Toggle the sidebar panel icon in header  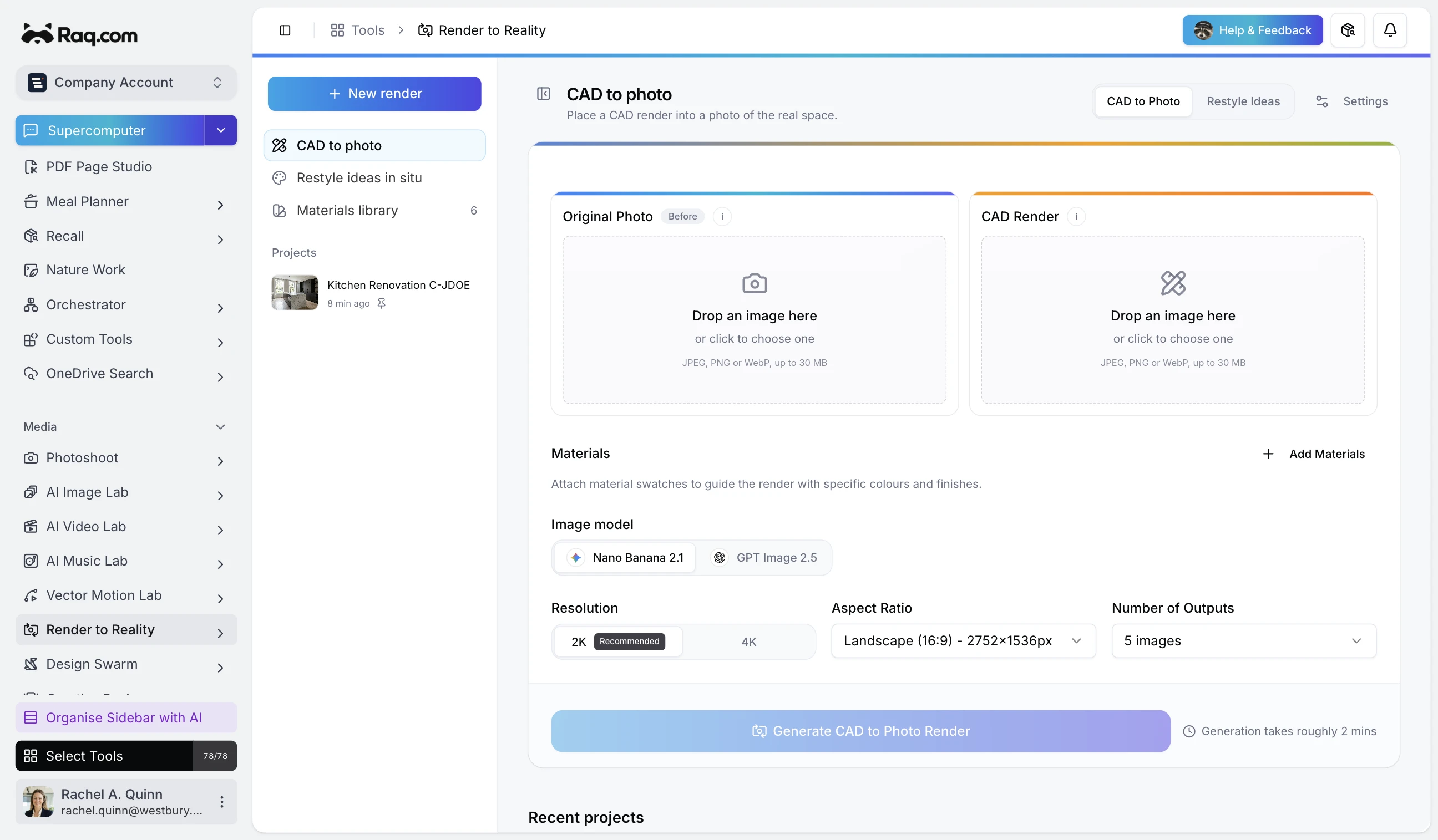point(285,30)
